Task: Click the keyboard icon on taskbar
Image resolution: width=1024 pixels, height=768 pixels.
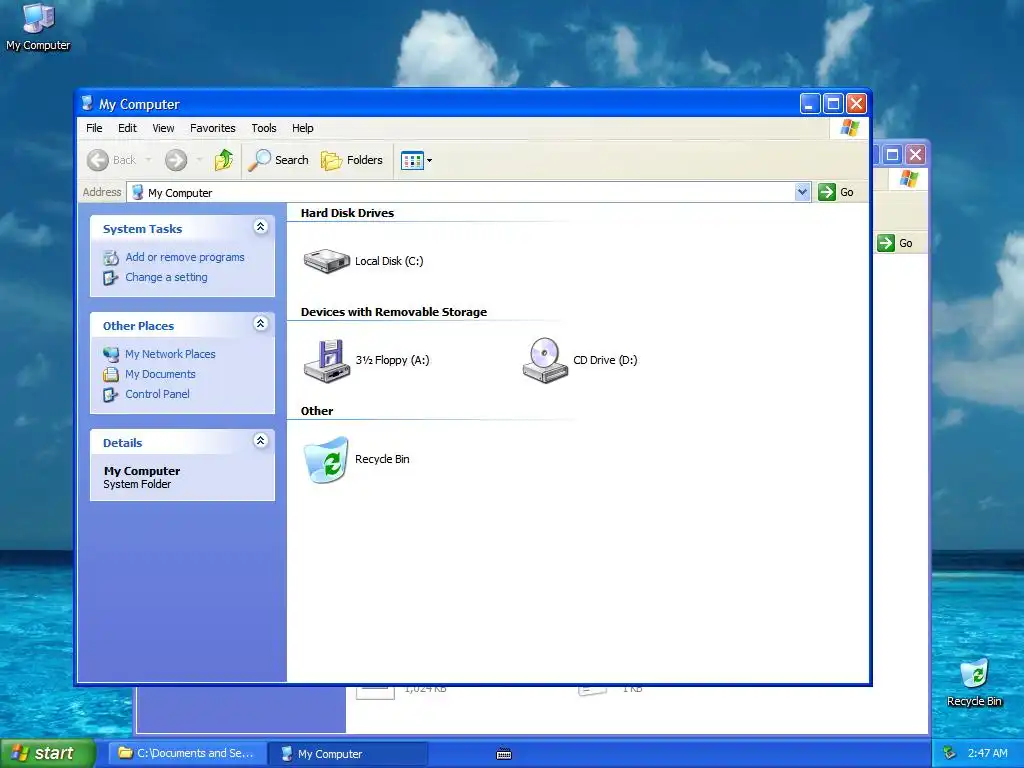Action: tap(504, 754)
